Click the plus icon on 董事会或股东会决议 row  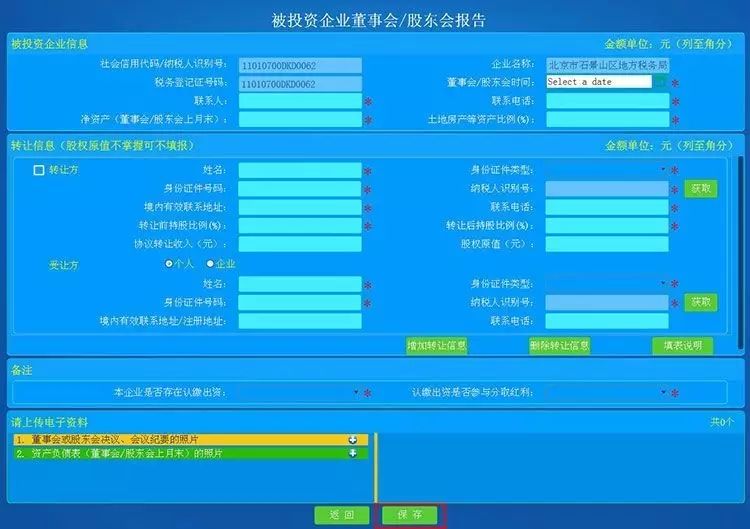click(352, 439)
